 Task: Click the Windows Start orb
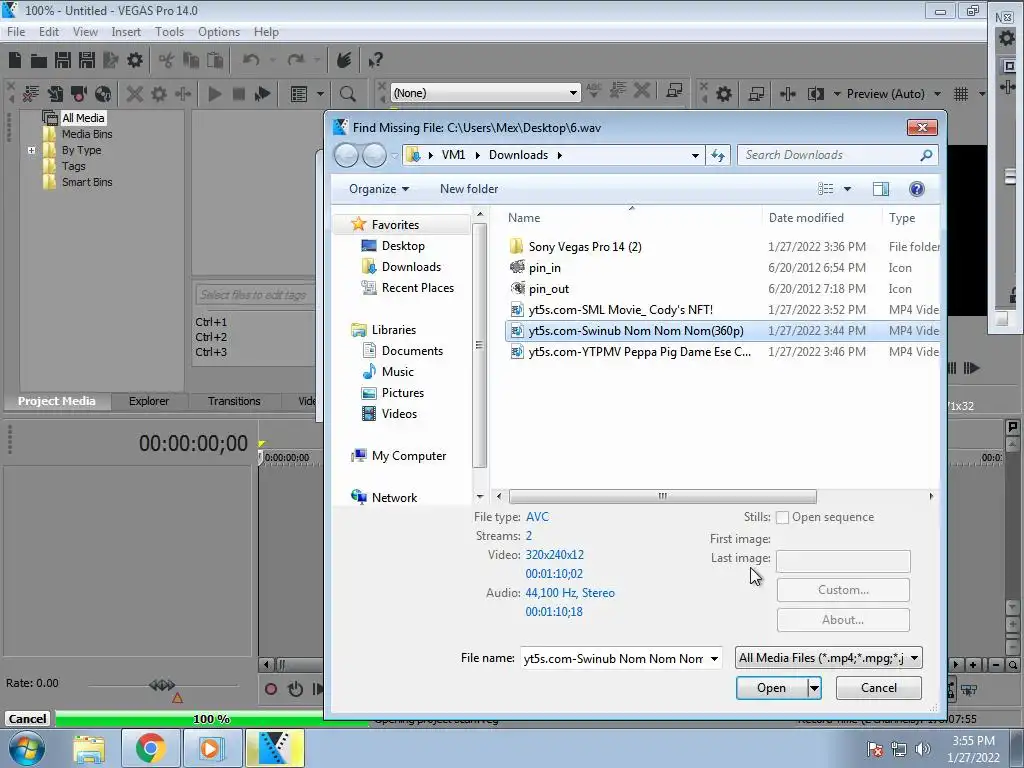coord(26,748)
